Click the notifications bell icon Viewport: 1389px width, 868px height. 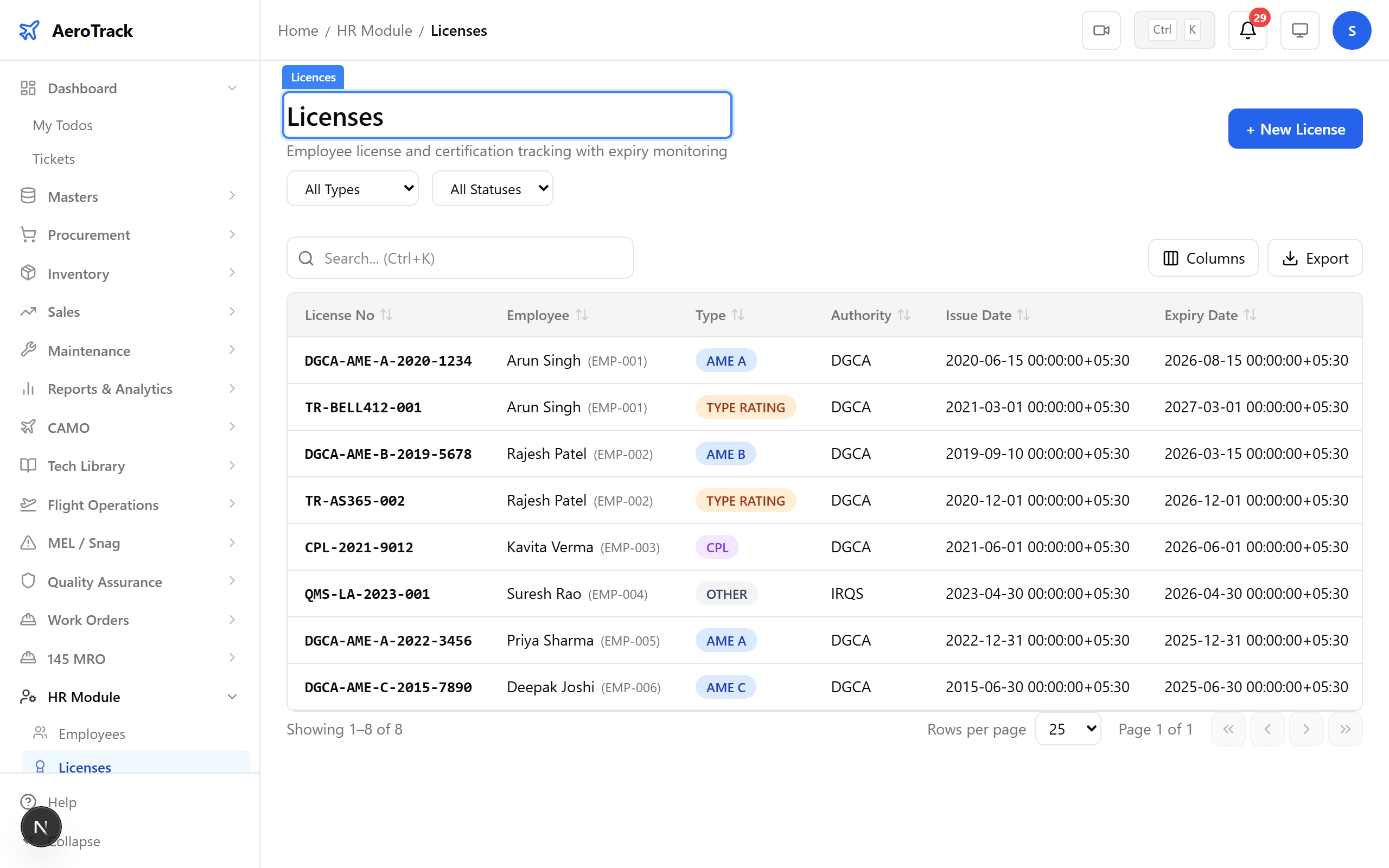point(1247,30)
